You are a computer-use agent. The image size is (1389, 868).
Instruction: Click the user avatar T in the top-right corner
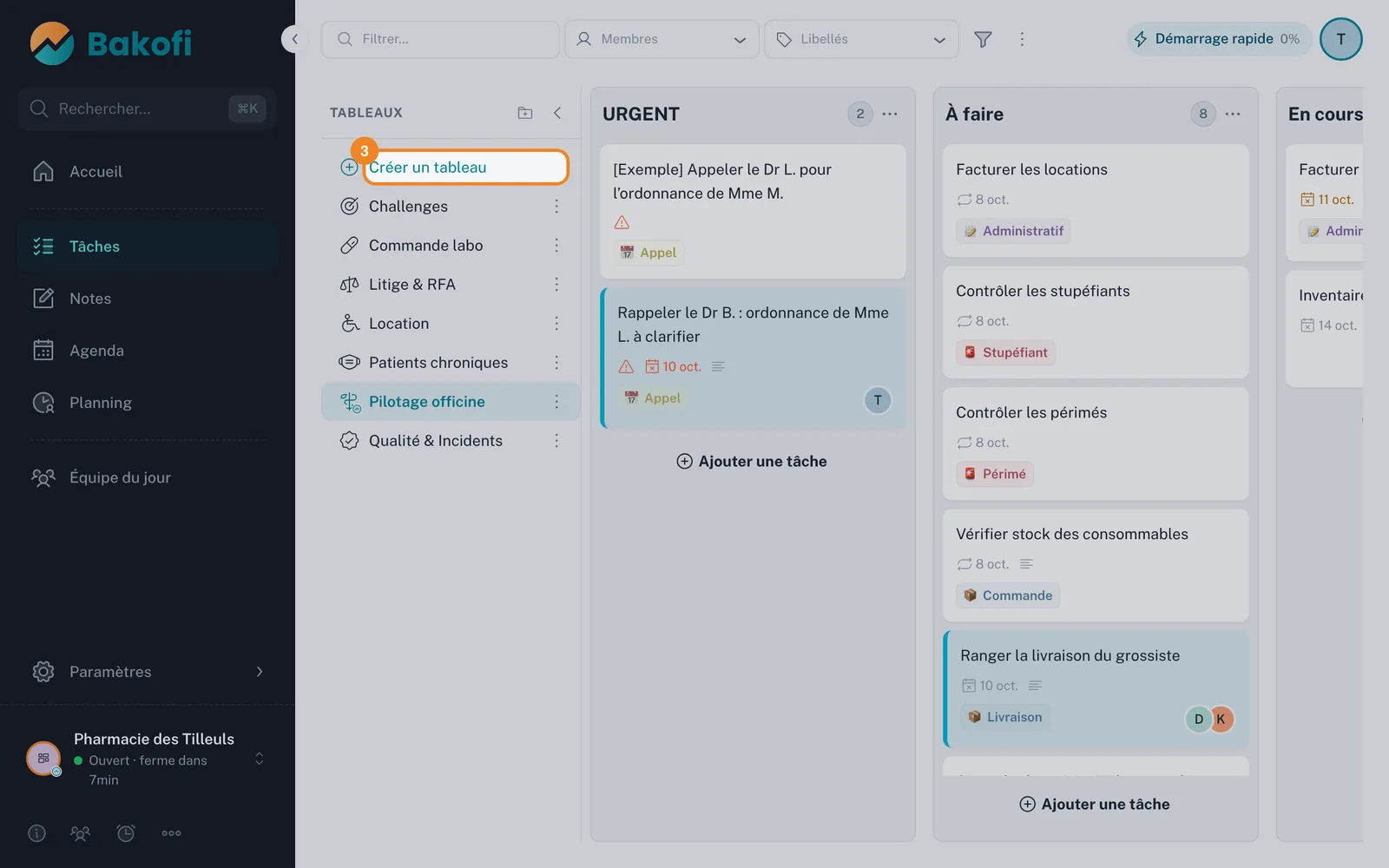[x=1340, y=39]
